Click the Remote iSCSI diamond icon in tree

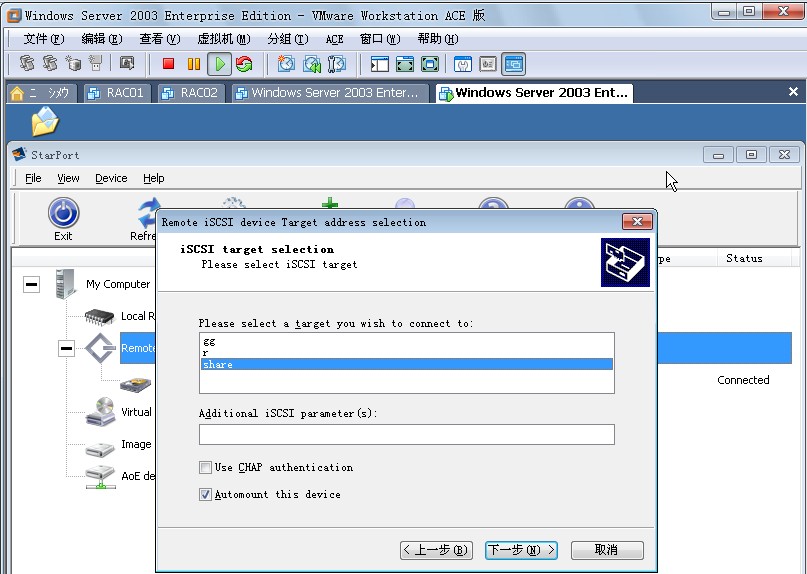point(100,348)
